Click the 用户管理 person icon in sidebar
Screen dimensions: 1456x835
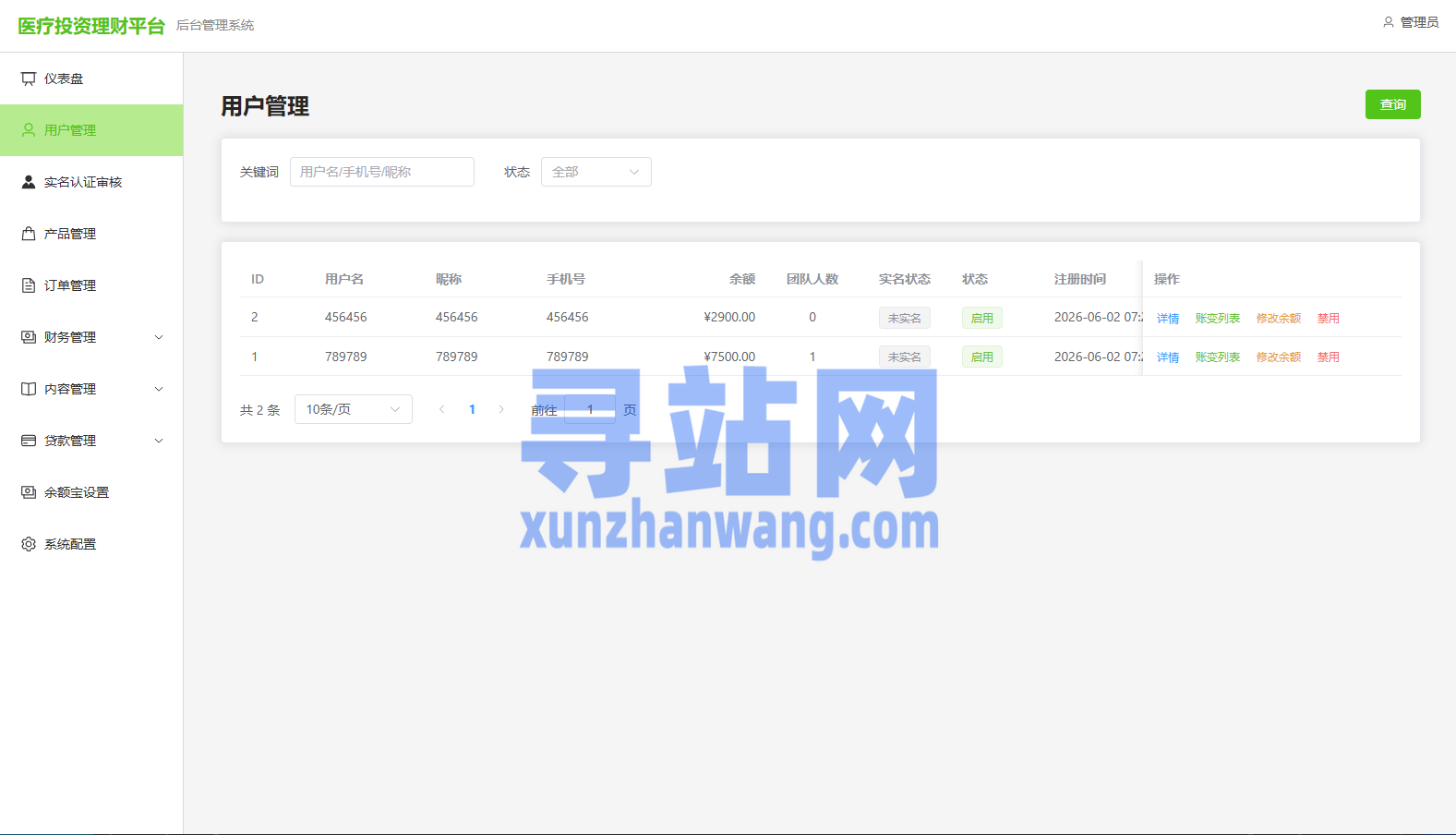(x=29, y=130)
